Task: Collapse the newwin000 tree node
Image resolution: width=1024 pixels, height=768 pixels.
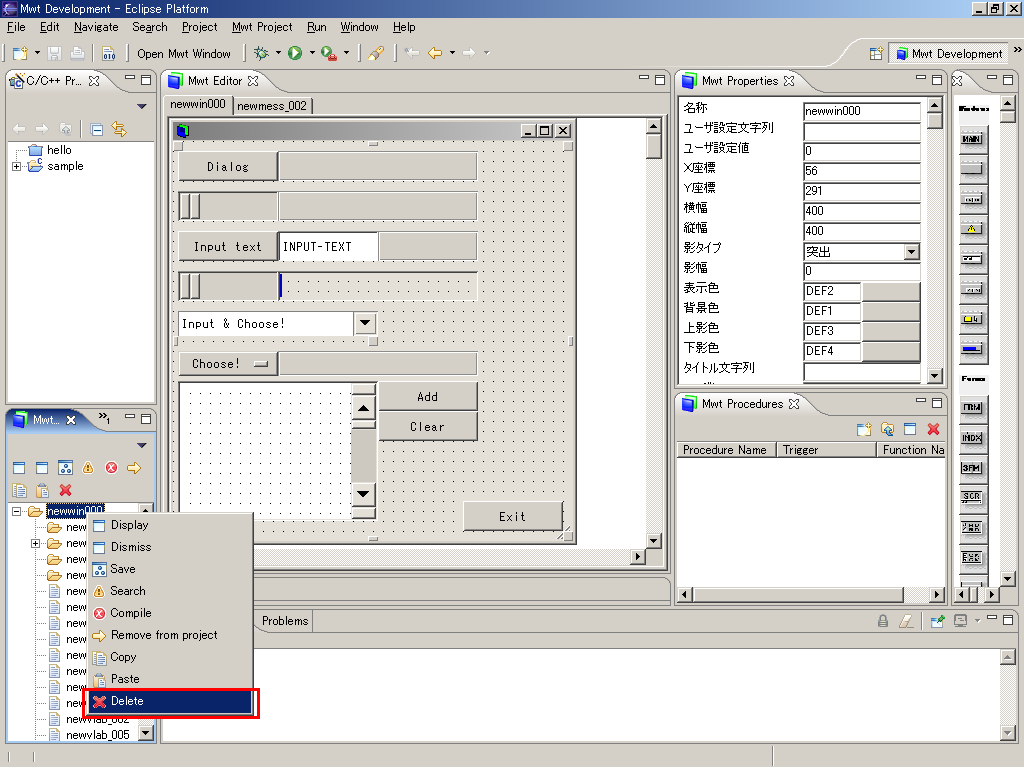Action: click(x=16, y=511)
